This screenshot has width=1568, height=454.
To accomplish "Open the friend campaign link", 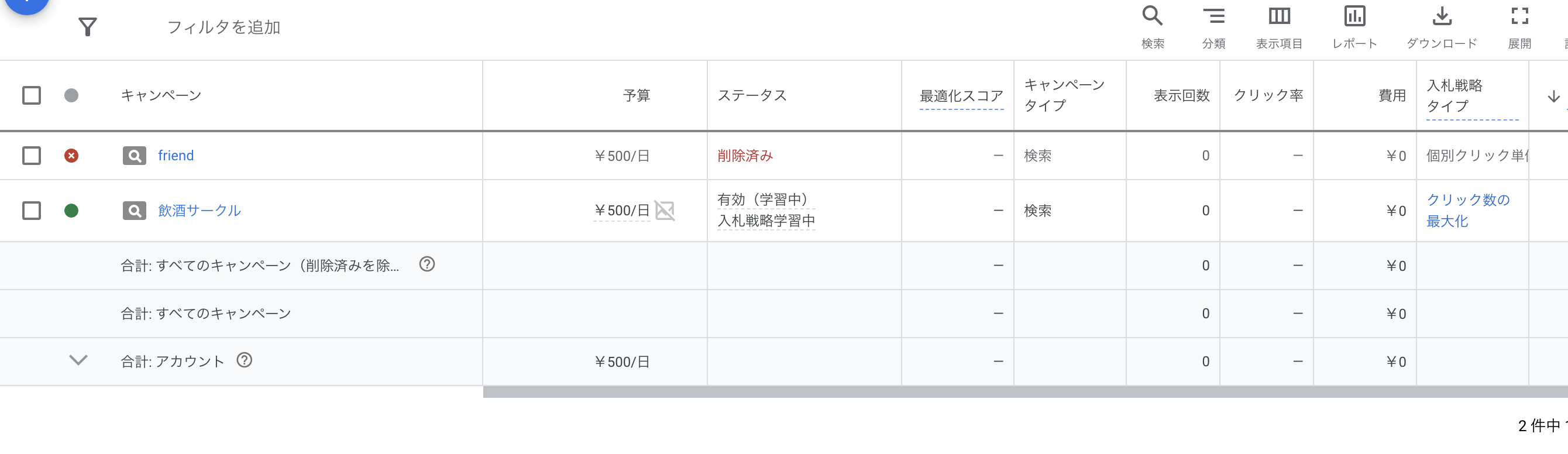I will coord(176,156).
